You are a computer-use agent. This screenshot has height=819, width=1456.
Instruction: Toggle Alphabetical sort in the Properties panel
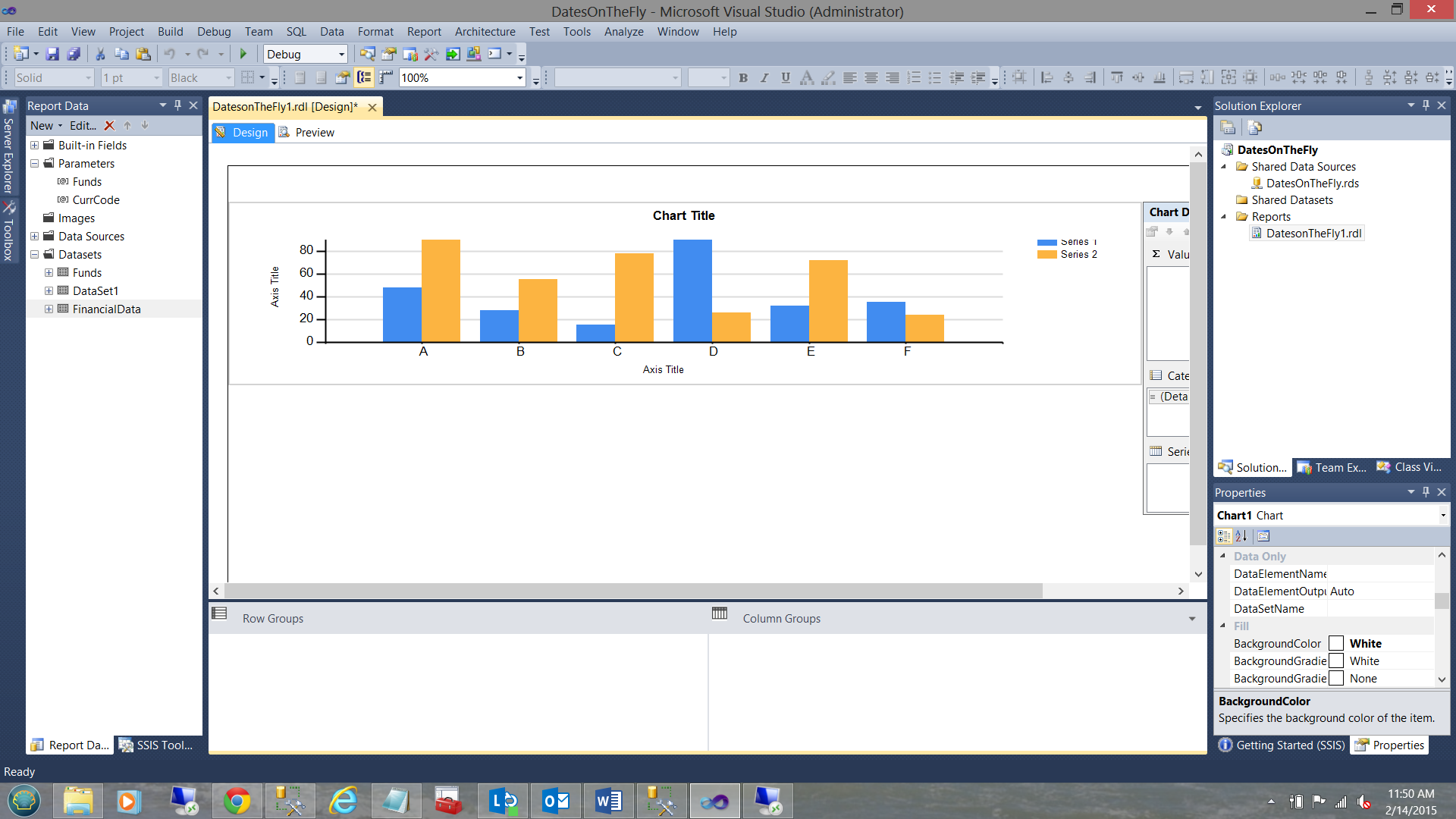(1241, 536)
